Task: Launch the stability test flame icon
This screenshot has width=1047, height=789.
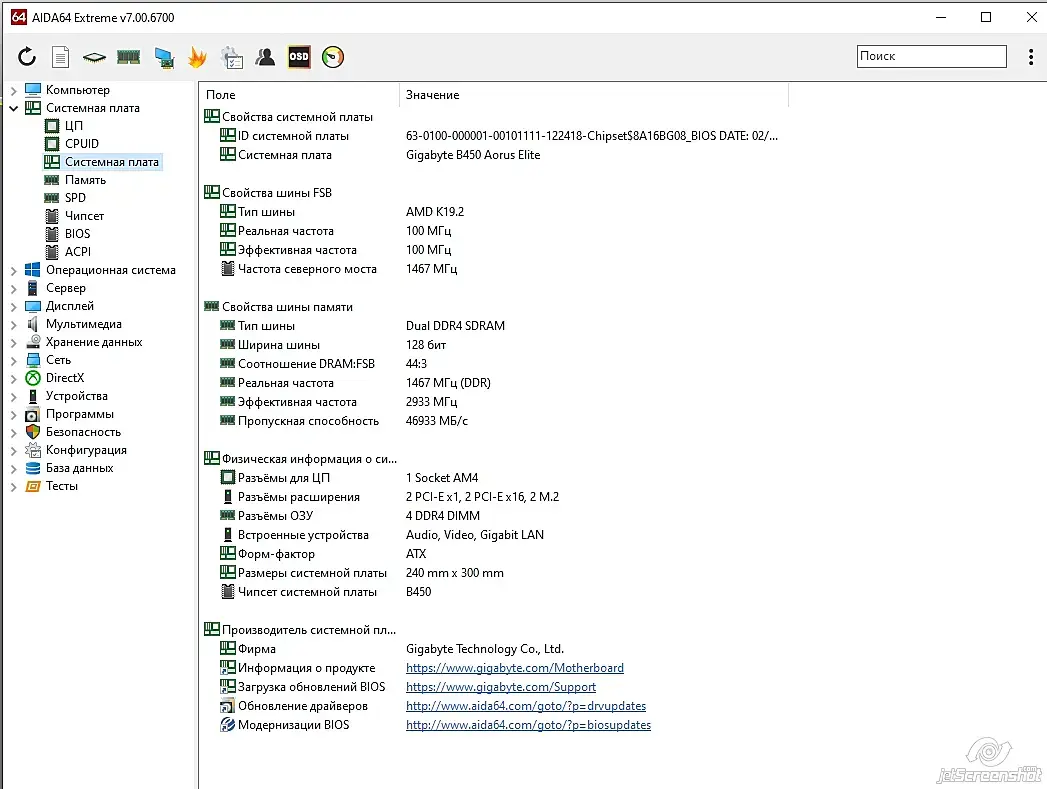Action: [197, 57]
